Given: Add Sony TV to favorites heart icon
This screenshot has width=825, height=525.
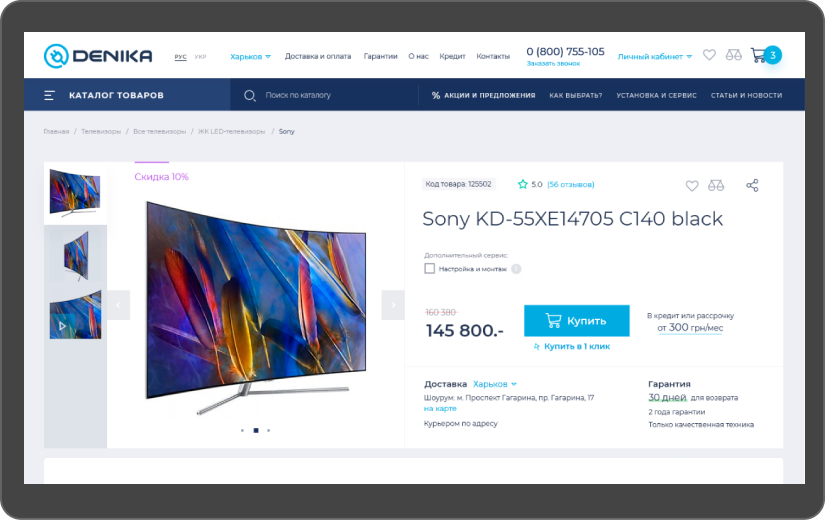Looking at the screenshot, I should (x=692, y=186).
